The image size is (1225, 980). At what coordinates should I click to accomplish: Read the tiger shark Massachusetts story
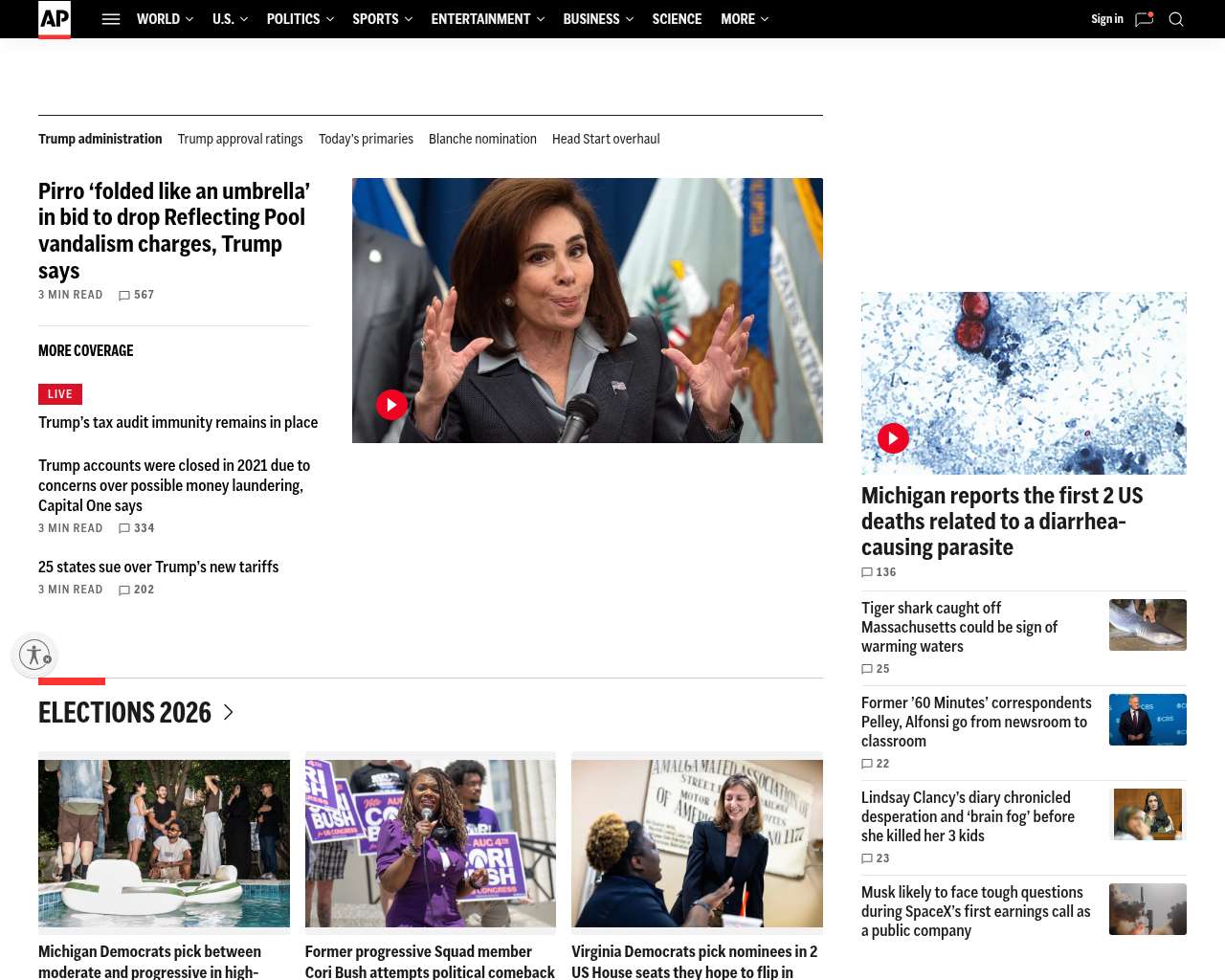tap(959, 627)
